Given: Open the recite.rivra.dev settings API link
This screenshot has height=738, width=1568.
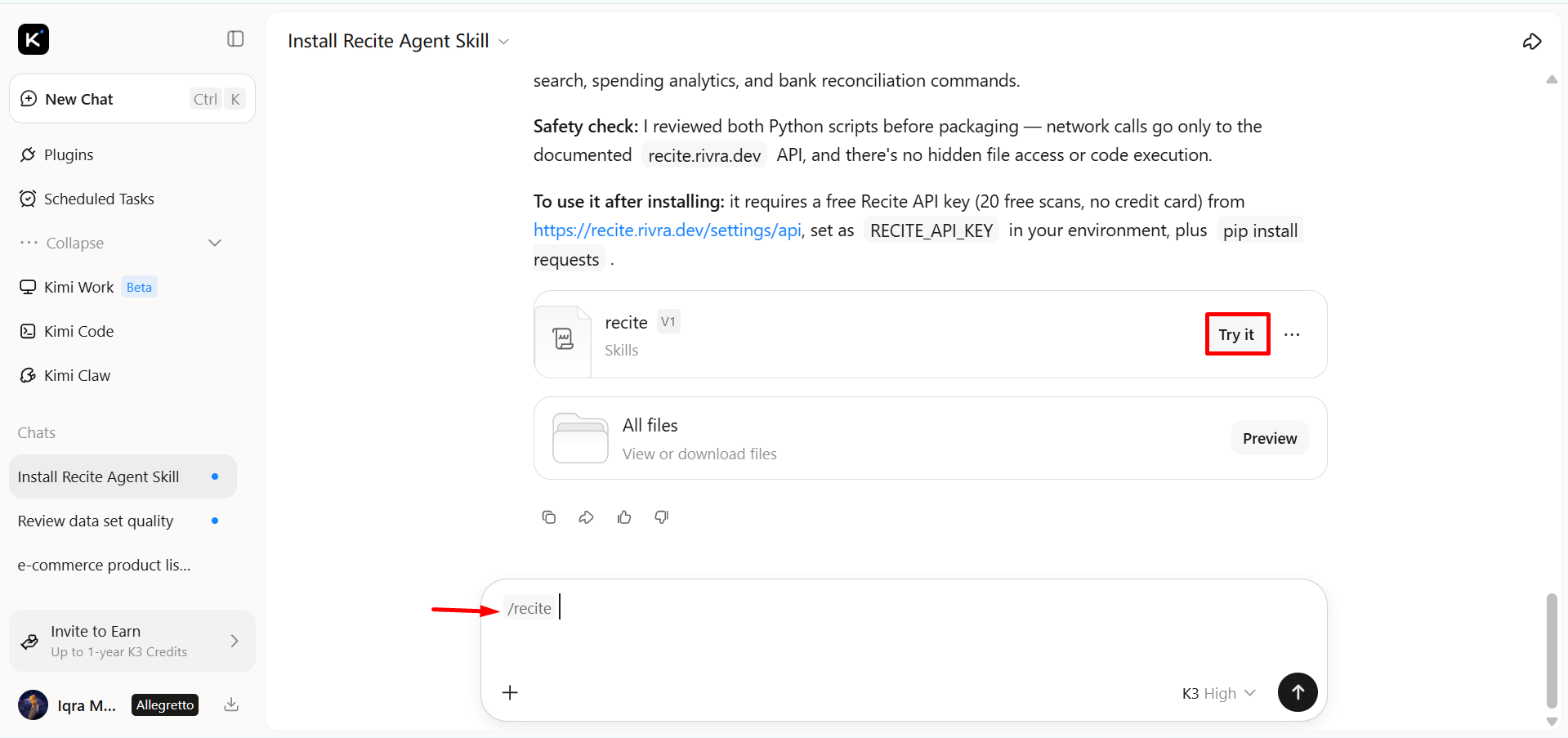Looking at the screenshot, I should click(667, 230).
